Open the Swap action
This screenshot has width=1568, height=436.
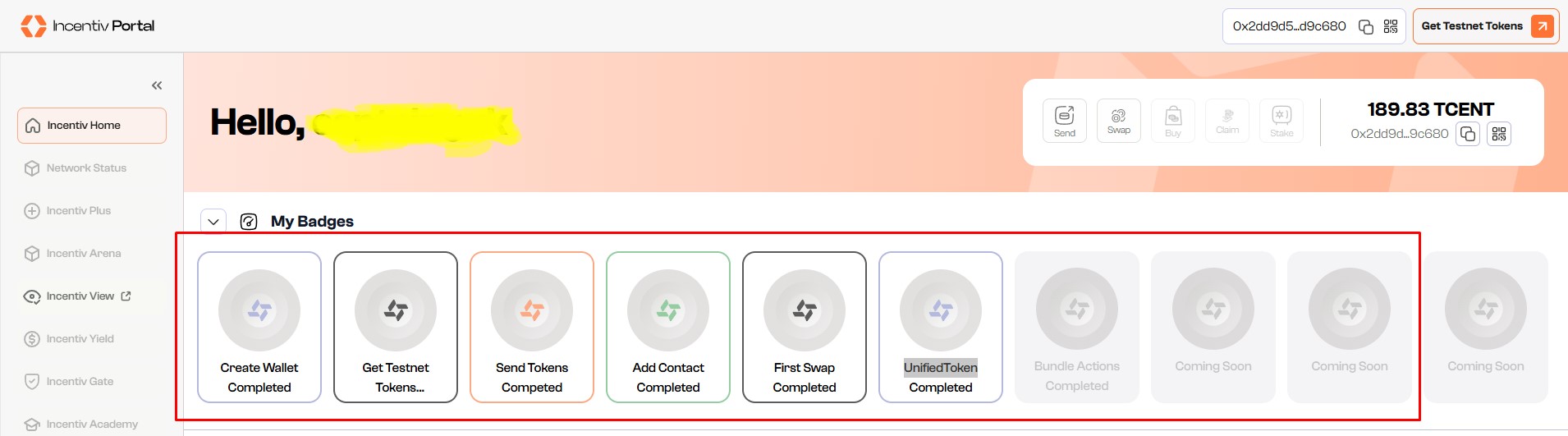[x=1118, y=121]
